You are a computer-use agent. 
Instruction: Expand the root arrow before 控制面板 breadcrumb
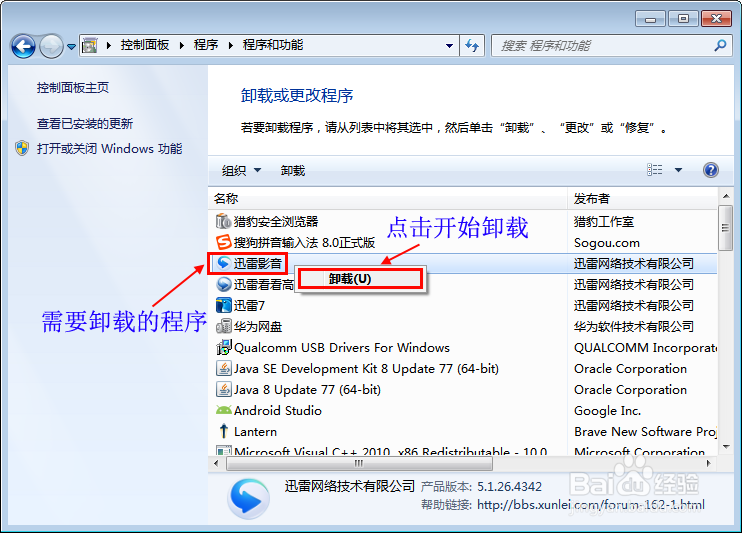point(109,45)
